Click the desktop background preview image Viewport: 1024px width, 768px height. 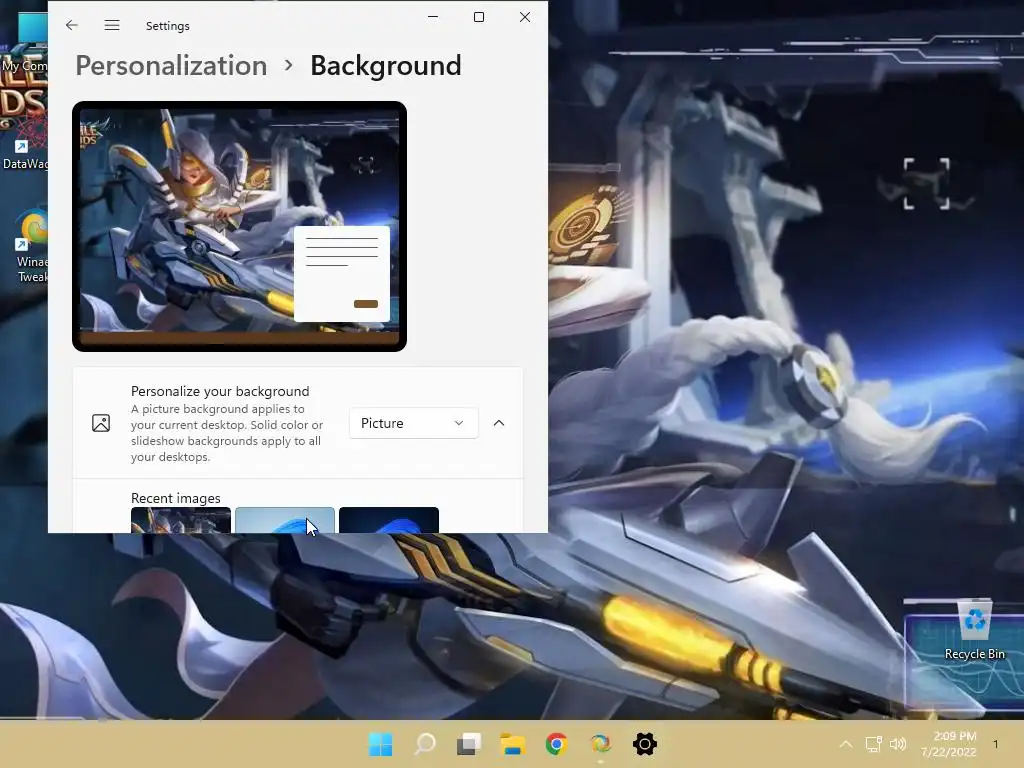239,226
